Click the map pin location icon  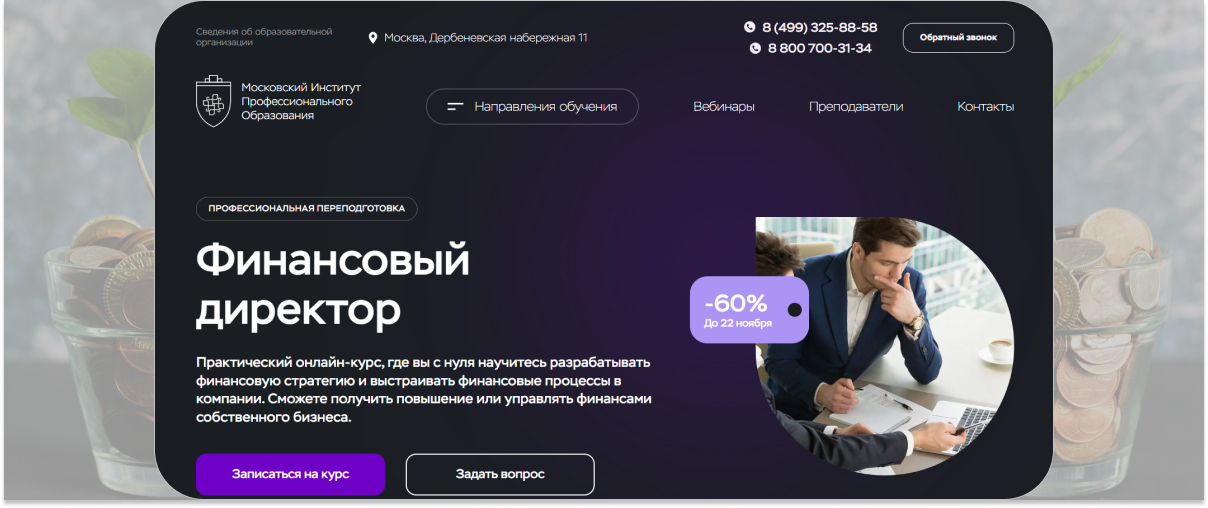[x=373, y=38]
